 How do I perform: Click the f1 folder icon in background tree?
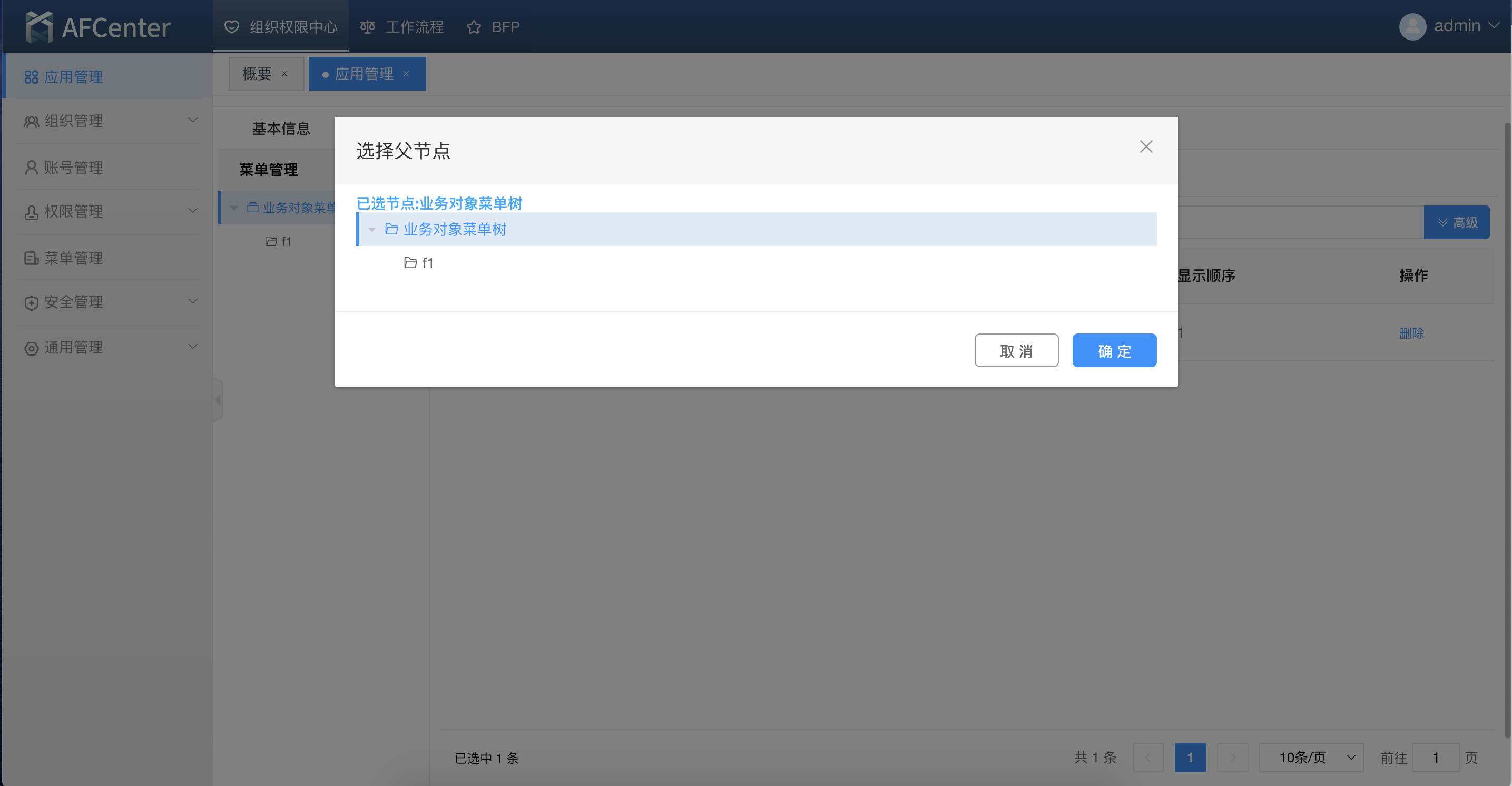(271, 241)
